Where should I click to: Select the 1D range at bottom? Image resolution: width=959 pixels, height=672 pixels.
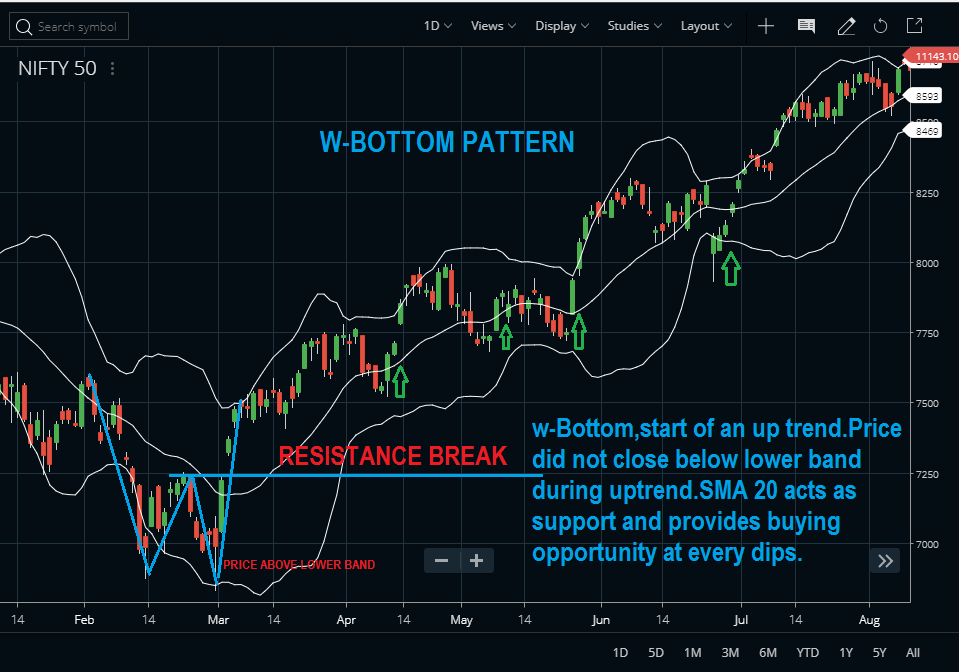[x=620, y=652]
